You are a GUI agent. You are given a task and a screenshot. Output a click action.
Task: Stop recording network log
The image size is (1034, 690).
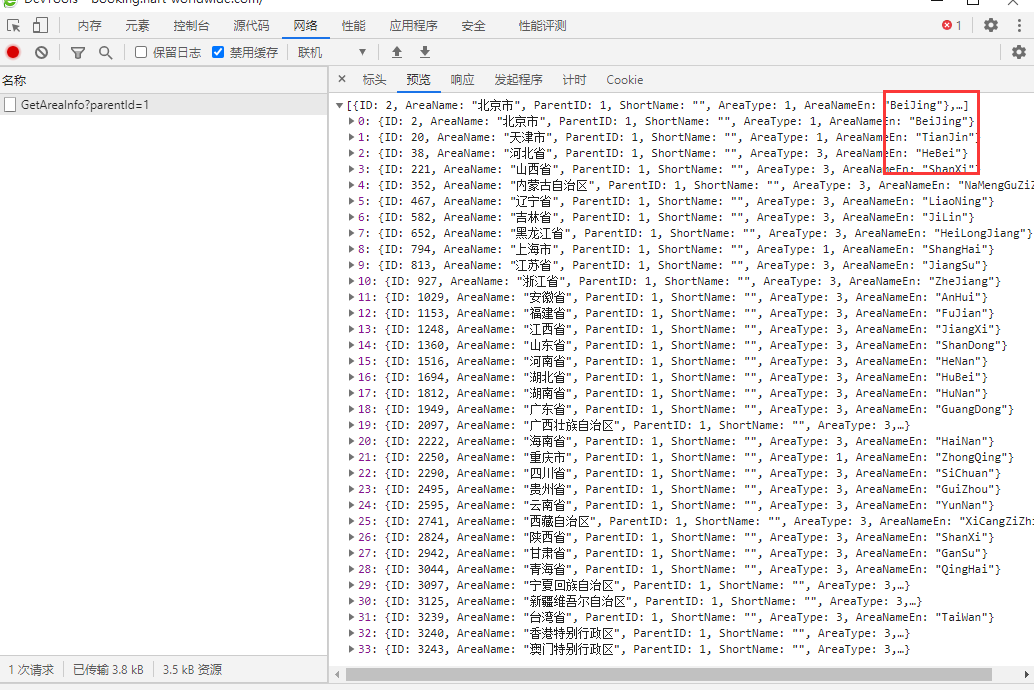13,52
